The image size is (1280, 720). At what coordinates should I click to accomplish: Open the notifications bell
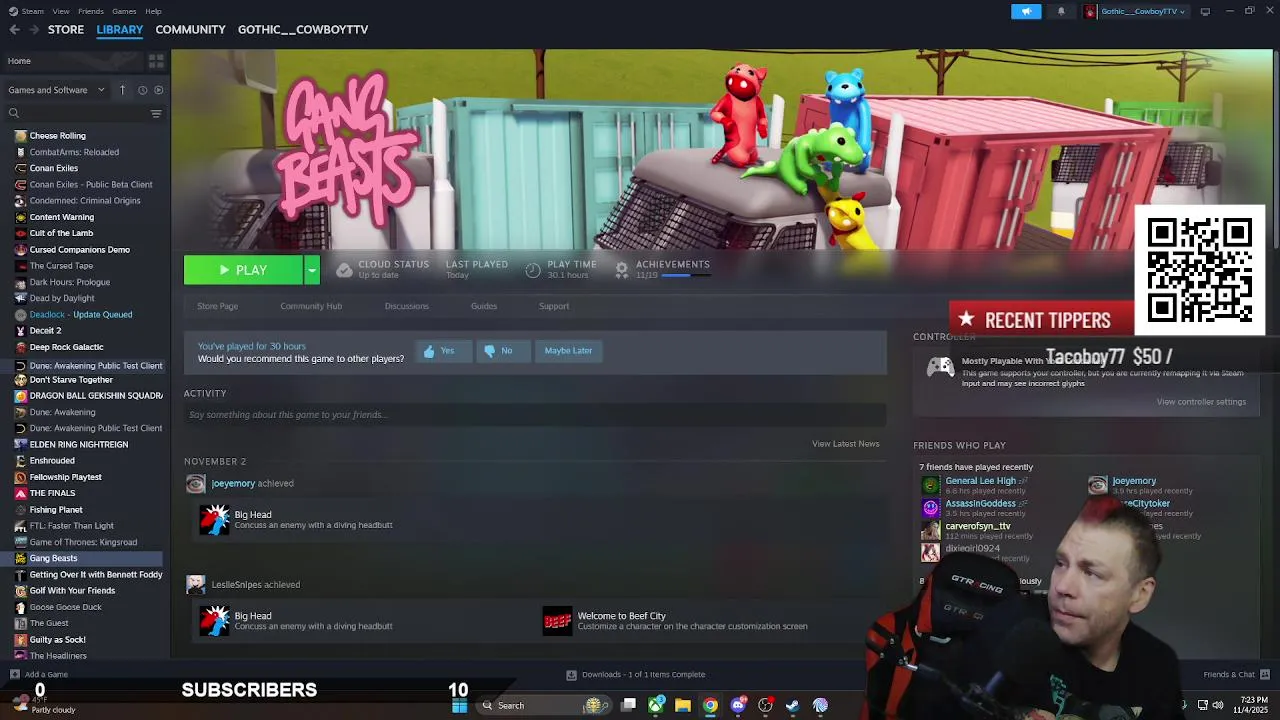coord(1061,11)
